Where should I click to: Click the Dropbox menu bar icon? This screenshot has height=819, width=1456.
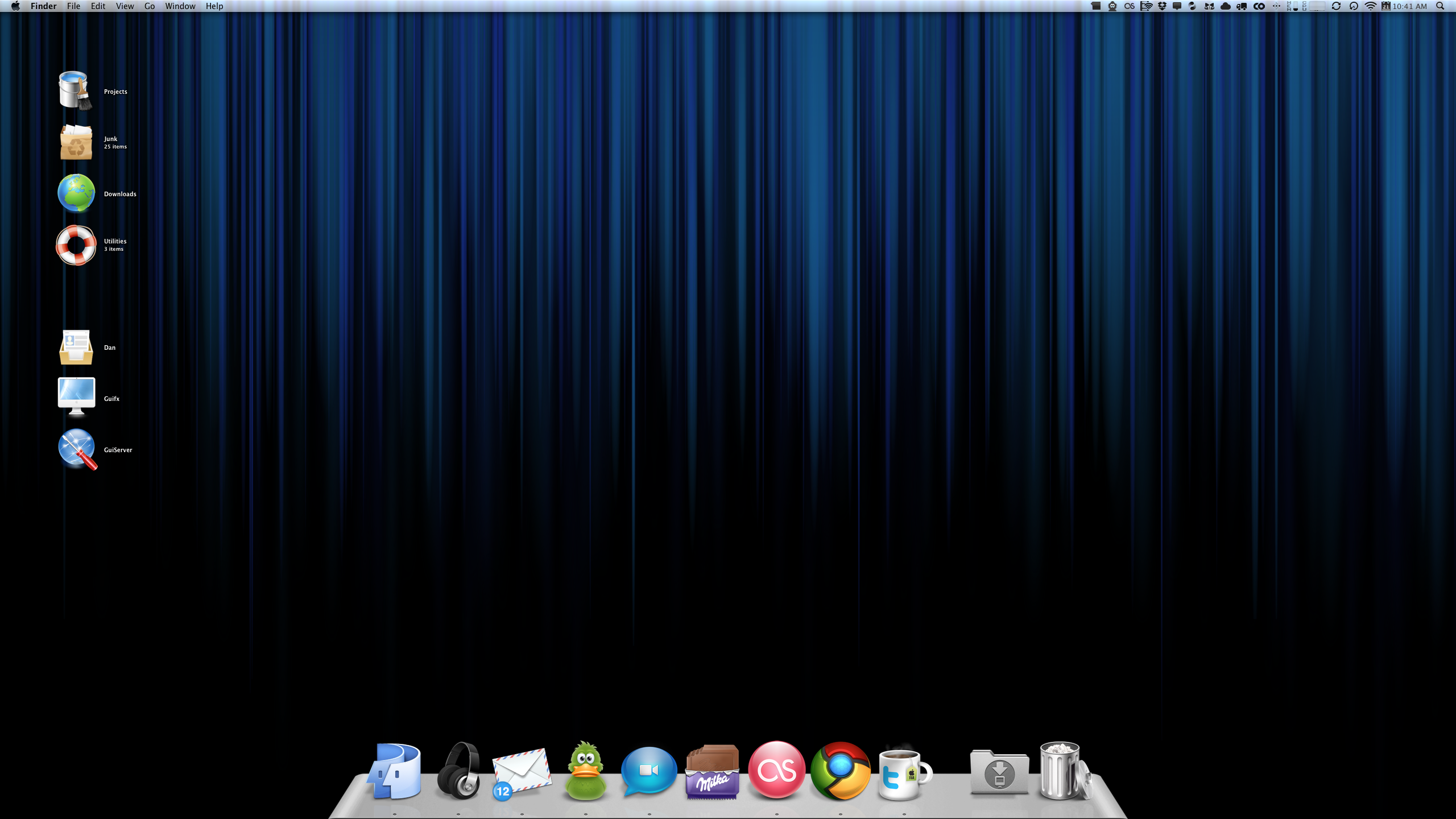tap(1162, 6)
